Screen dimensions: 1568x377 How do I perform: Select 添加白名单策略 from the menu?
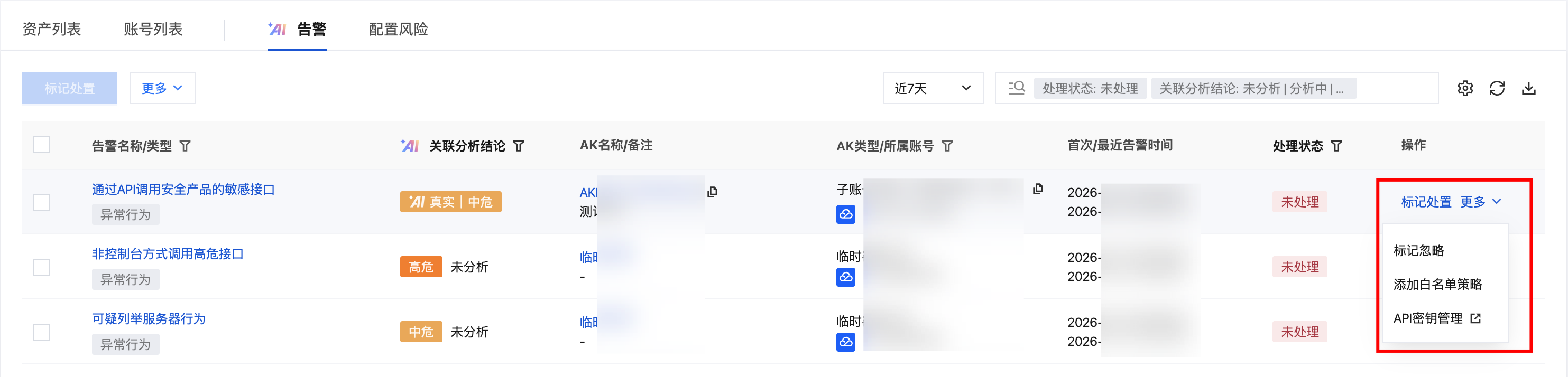[1437, 285]
